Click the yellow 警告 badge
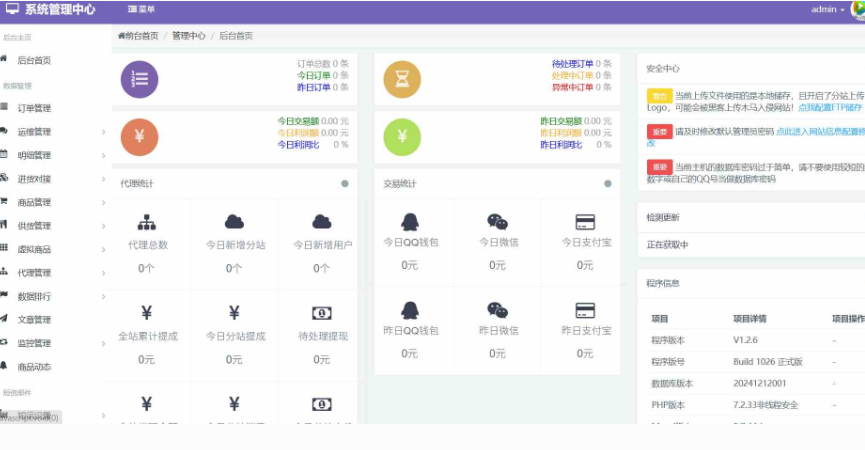Viewport: 865px width, 450px height. 660,96
